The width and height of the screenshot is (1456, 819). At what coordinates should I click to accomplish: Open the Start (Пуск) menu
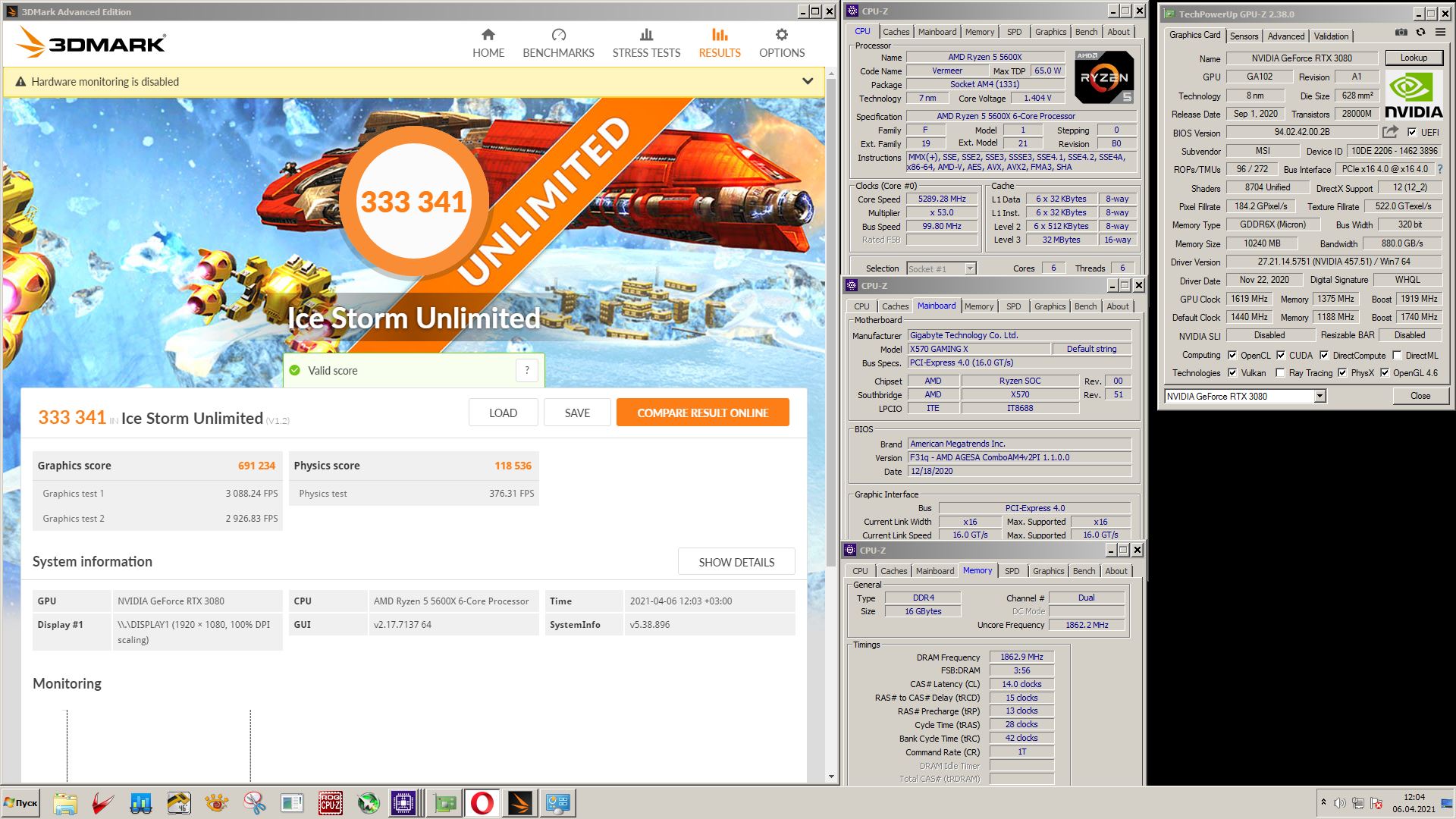tap(20, 803)
